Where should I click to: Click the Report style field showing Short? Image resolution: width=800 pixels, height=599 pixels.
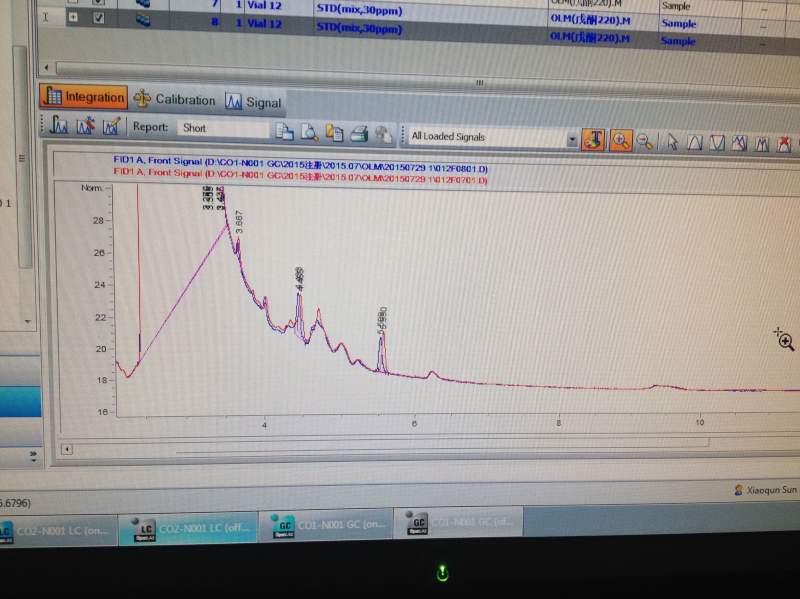point(222,129)
